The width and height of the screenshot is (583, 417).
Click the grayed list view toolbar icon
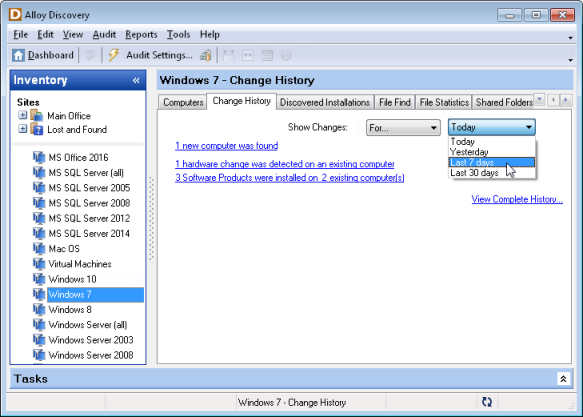(x=267, y=55)
